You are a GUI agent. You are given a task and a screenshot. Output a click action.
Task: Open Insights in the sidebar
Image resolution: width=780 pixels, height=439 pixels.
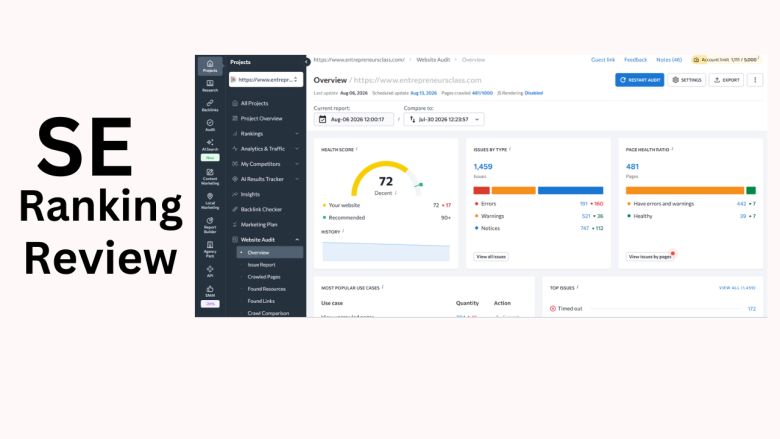(x=250, y=194)
